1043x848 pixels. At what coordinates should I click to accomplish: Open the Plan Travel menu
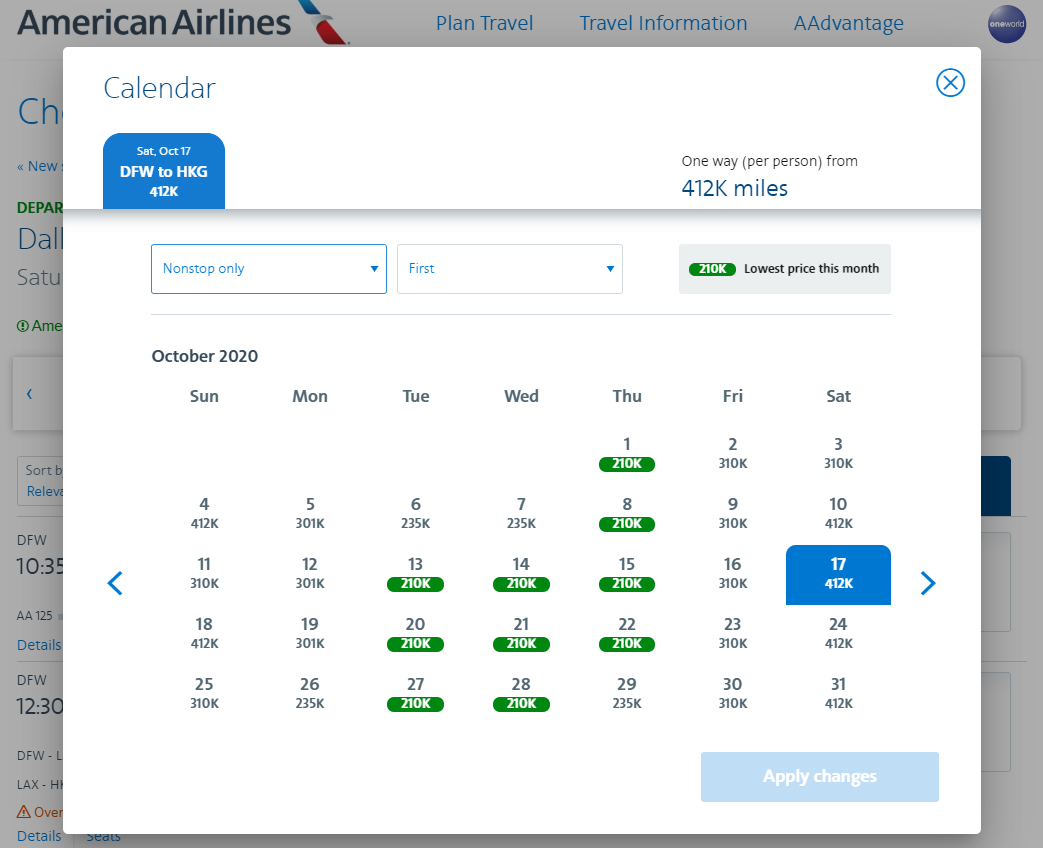(x=484, y=23)
